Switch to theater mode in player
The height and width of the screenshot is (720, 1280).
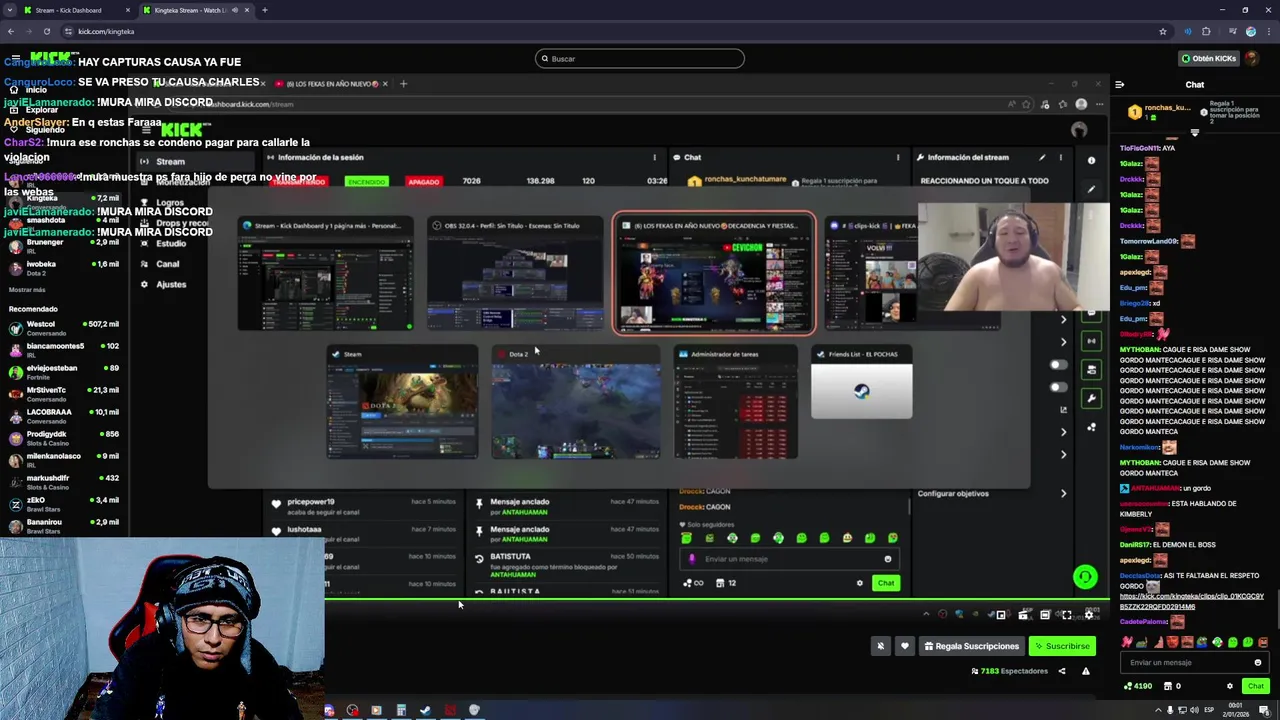click(1045, 615)
